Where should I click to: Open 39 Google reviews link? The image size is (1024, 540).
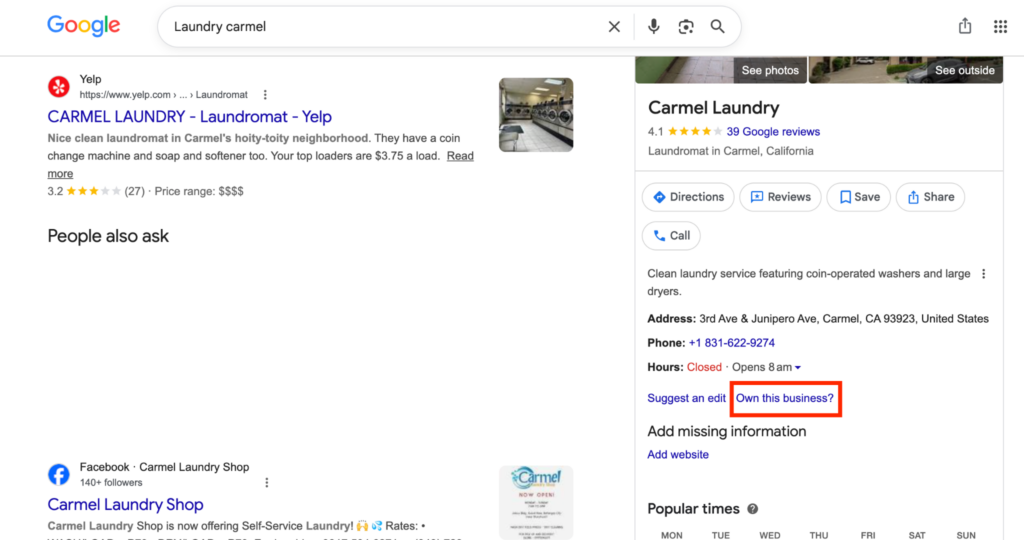[x=773, y=131]
